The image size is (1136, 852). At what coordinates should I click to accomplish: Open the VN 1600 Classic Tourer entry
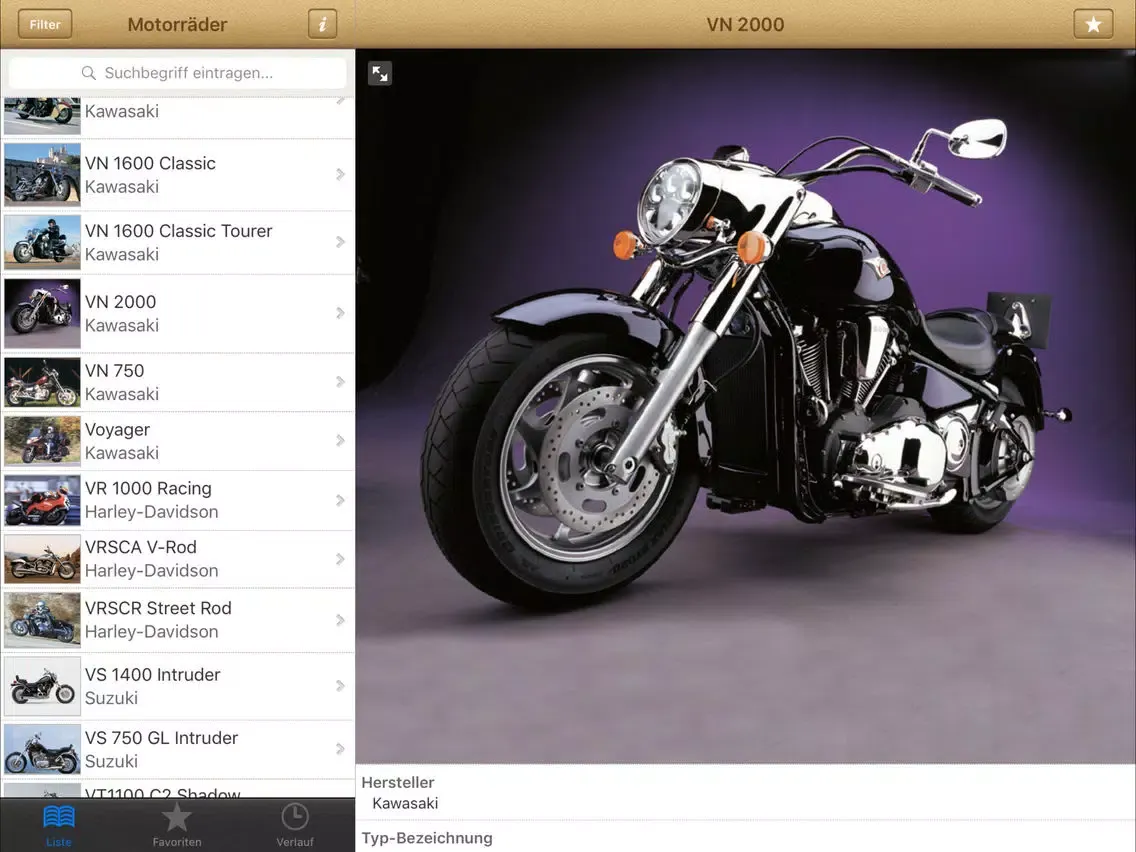point(178,242)
